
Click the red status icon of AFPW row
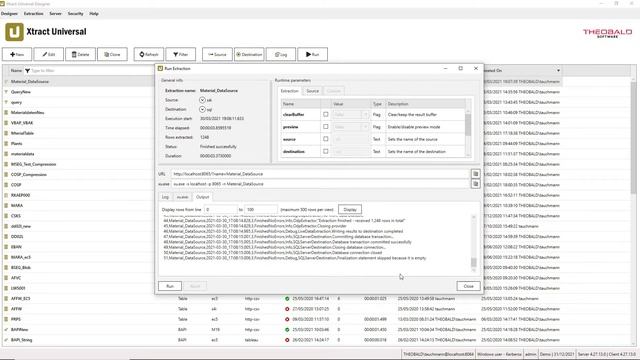point(287,309)
